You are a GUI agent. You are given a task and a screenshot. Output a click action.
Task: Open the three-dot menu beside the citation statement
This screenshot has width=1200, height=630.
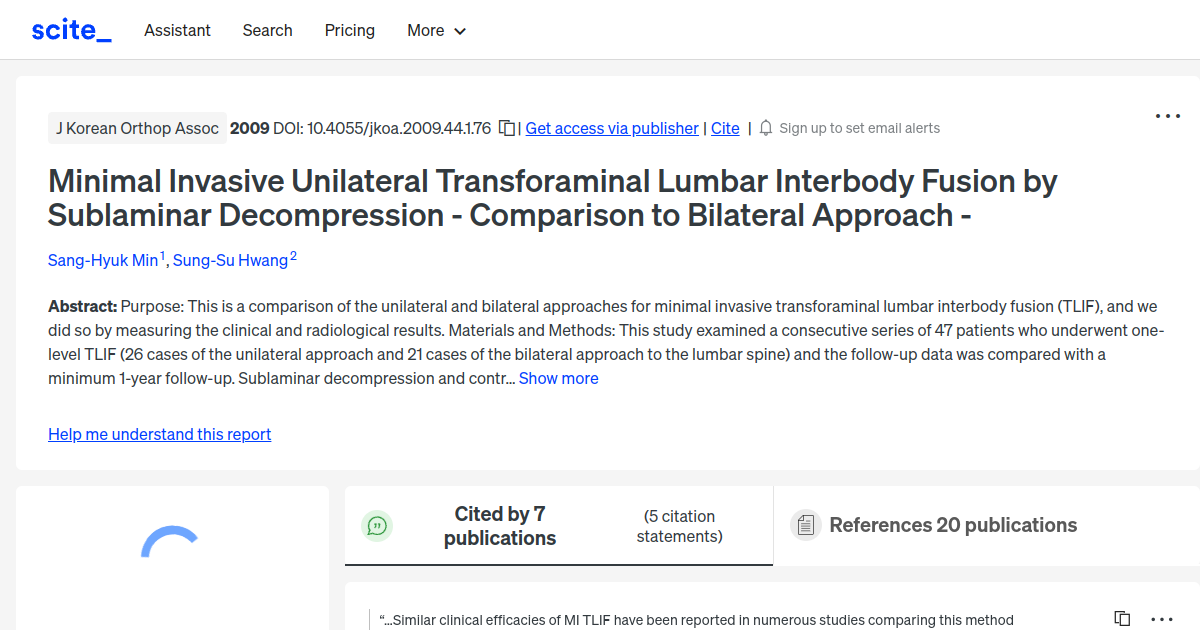(x=1160, y=618)
